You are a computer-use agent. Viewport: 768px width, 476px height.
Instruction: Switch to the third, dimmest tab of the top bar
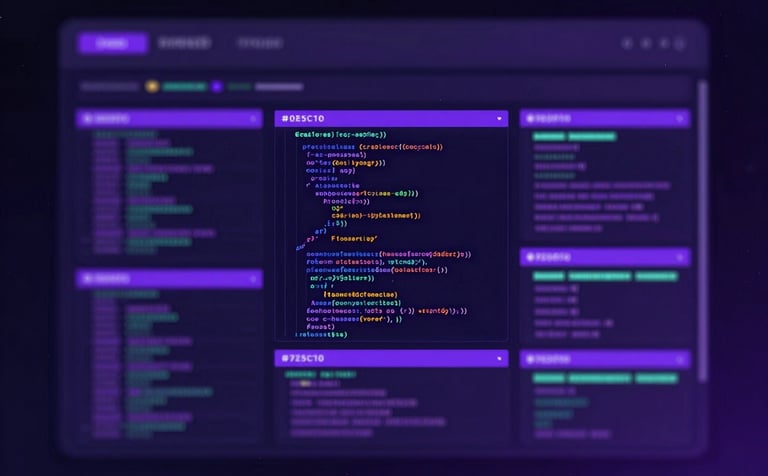[260, 44]
